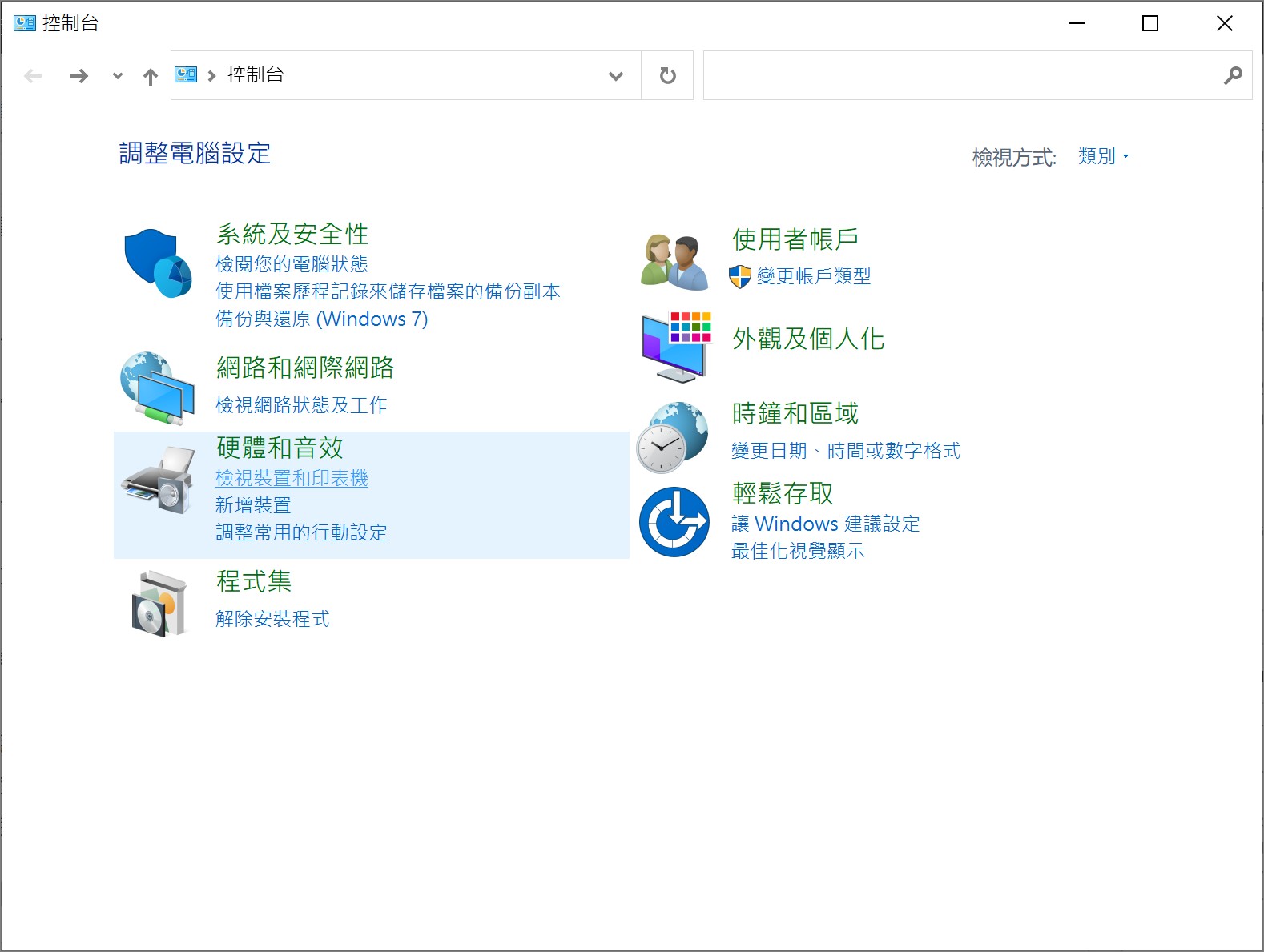The image size is (1264, 952).
Task: Open the 使用者帳戶 category heading
Action: point(795,239)
